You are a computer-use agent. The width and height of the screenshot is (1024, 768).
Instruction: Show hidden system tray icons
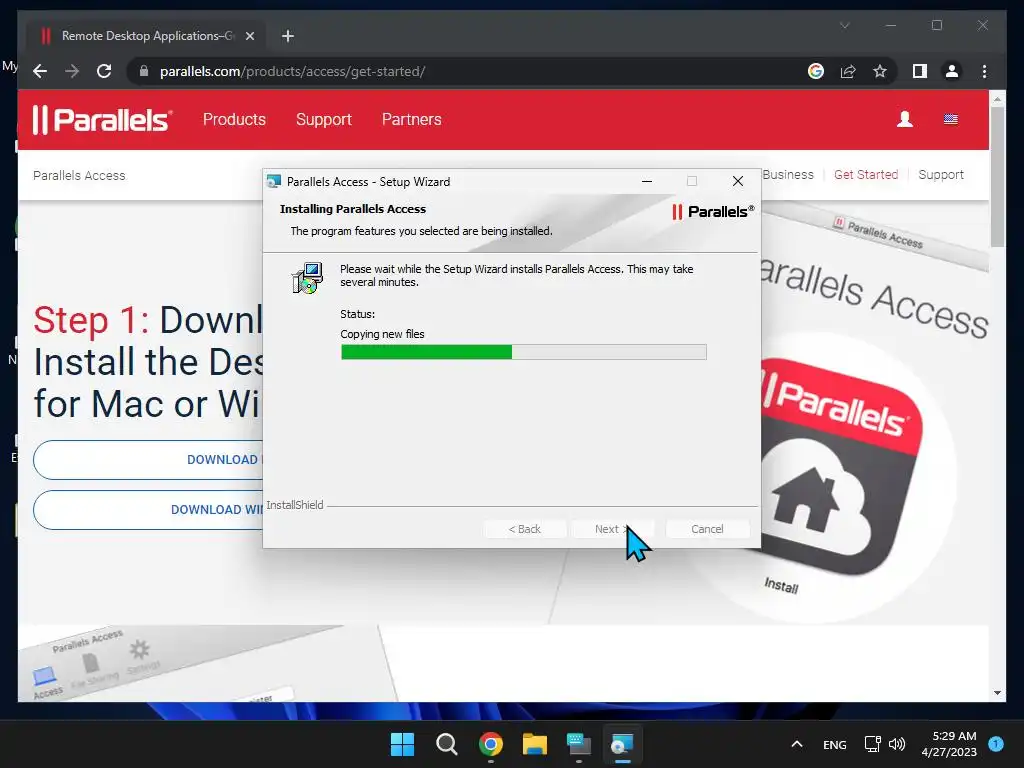point(797,744)
